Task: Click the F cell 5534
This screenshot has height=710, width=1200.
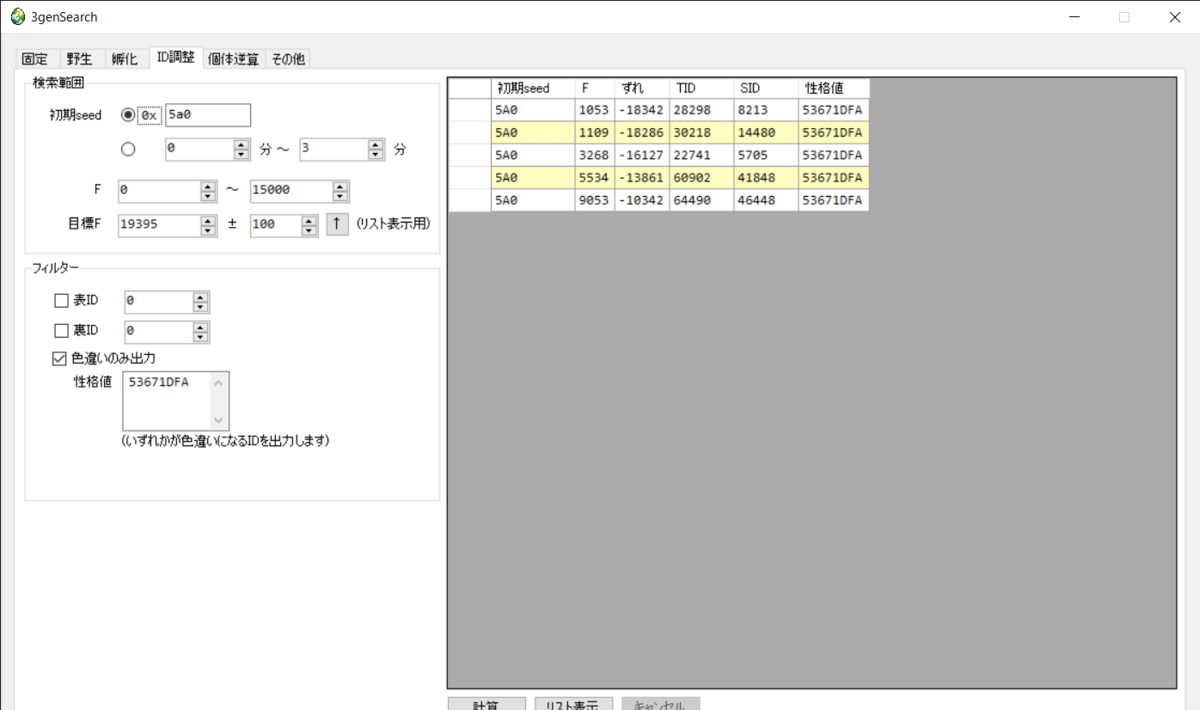Action: point(595,177)
